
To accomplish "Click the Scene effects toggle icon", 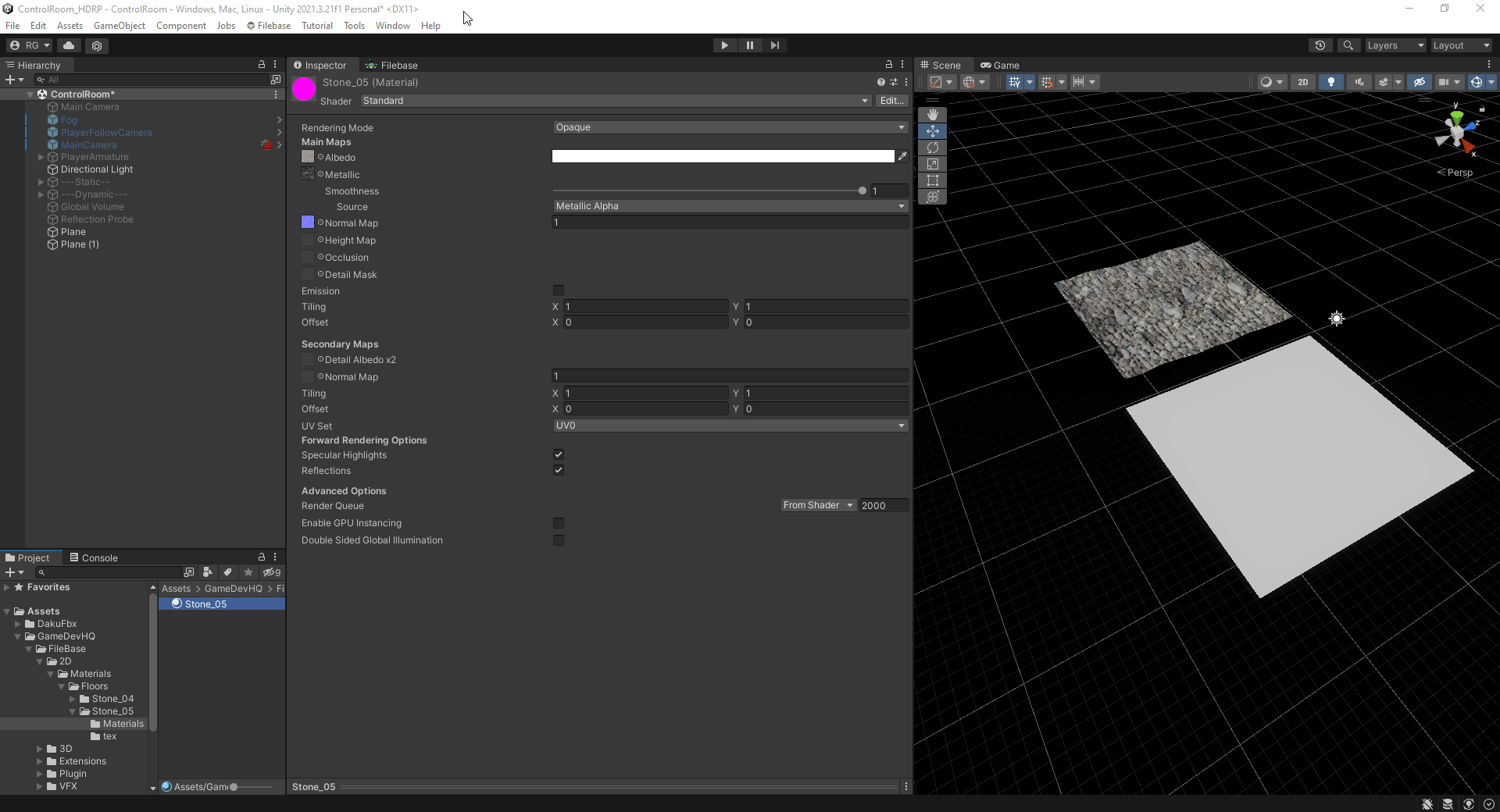I will click(1384, 82).
